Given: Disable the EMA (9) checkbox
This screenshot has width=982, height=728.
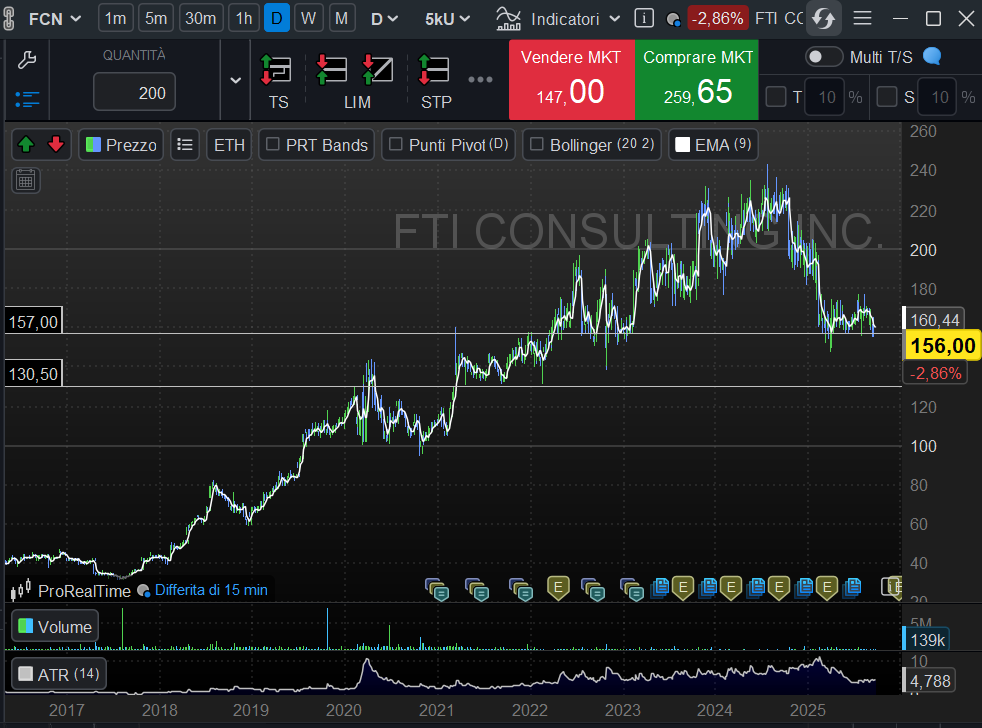Looking at the screenshot, I should [x=682, y=145].
